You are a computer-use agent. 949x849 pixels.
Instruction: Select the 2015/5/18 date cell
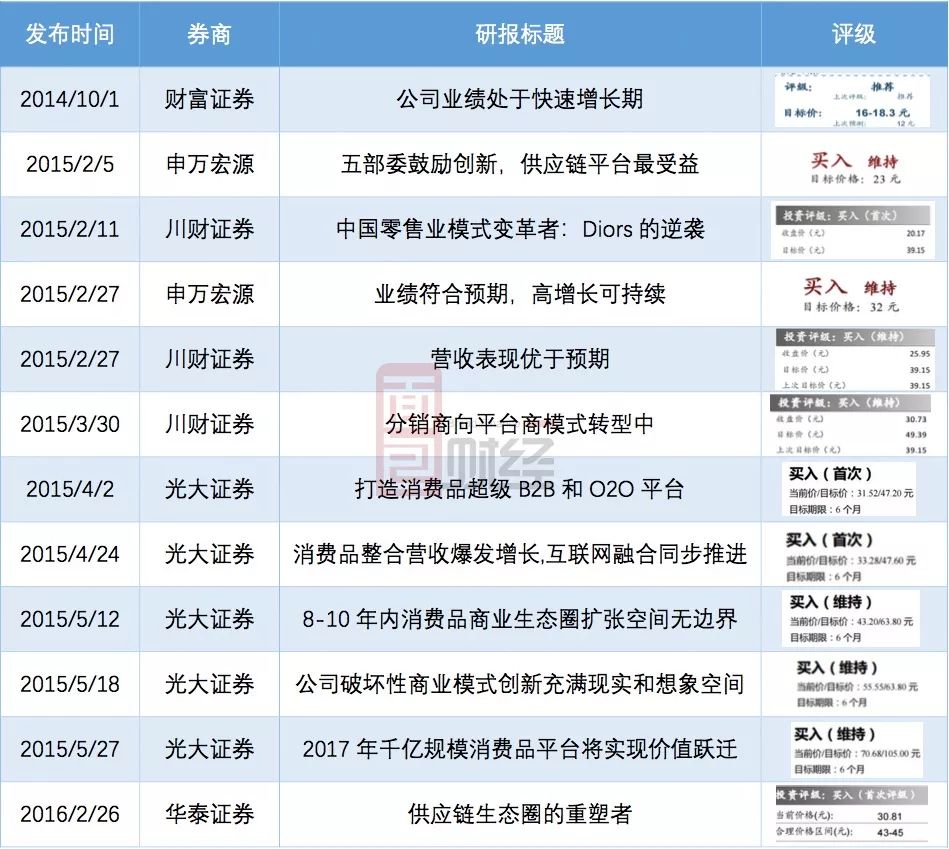[70, 684]
